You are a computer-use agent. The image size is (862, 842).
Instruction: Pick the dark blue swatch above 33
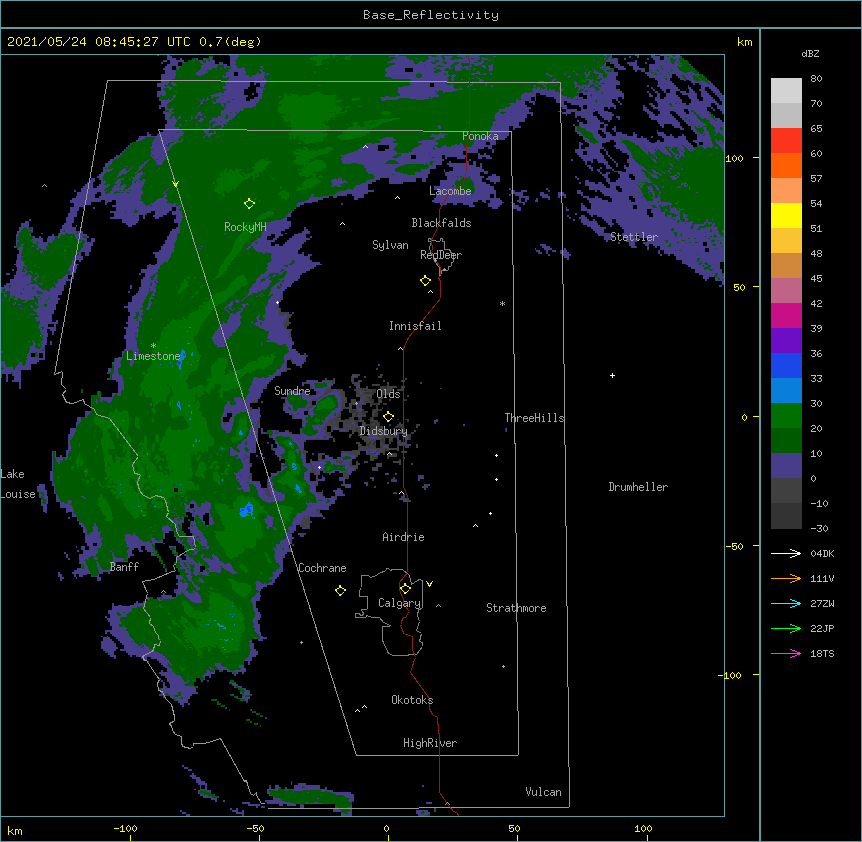786,365
